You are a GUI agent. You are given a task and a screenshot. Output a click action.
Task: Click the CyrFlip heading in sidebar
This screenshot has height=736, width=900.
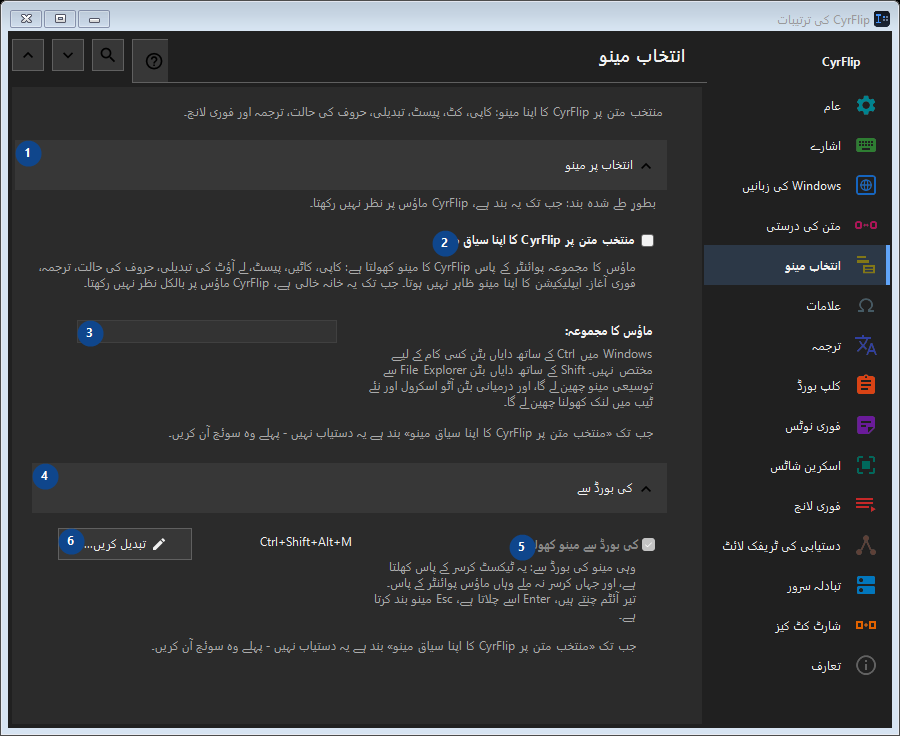841,62
